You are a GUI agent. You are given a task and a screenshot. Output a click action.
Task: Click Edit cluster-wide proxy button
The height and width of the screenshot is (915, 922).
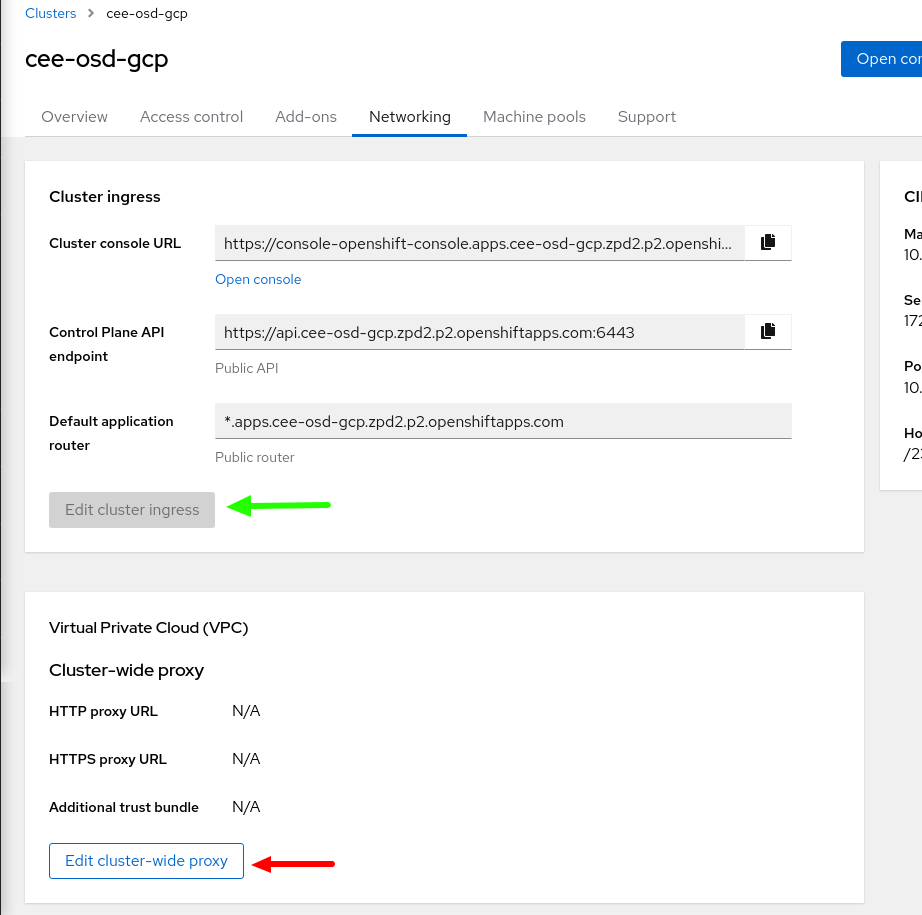tap(146, 861)
